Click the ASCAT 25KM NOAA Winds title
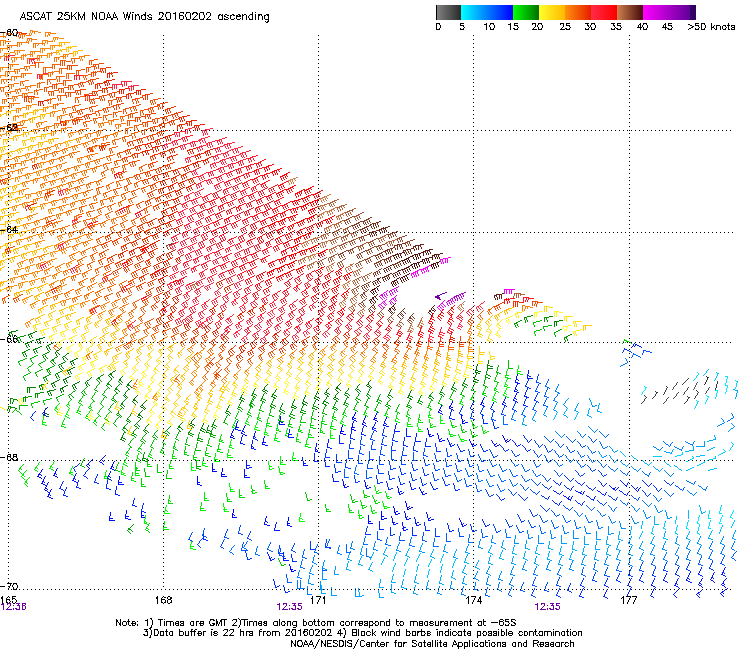 coord(144,17)
